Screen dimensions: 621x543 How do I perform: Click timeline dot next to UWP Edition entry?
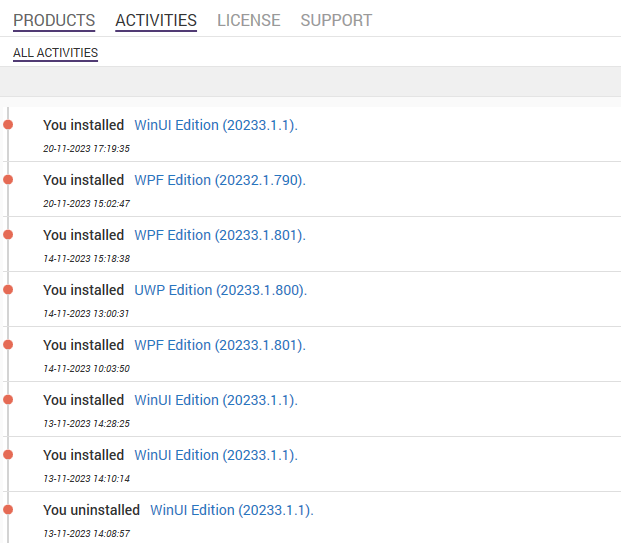[x=8, y=290]
